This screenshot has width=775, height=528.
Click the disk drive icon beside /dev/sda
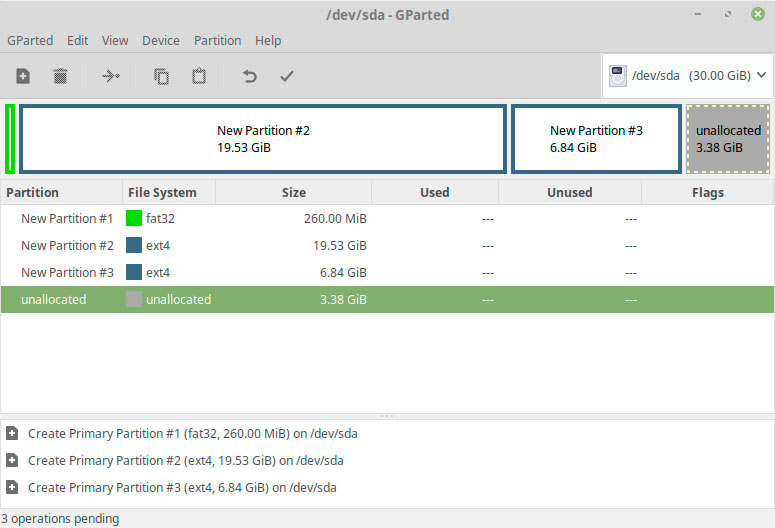pyautogui.click(x=618, y=76)
